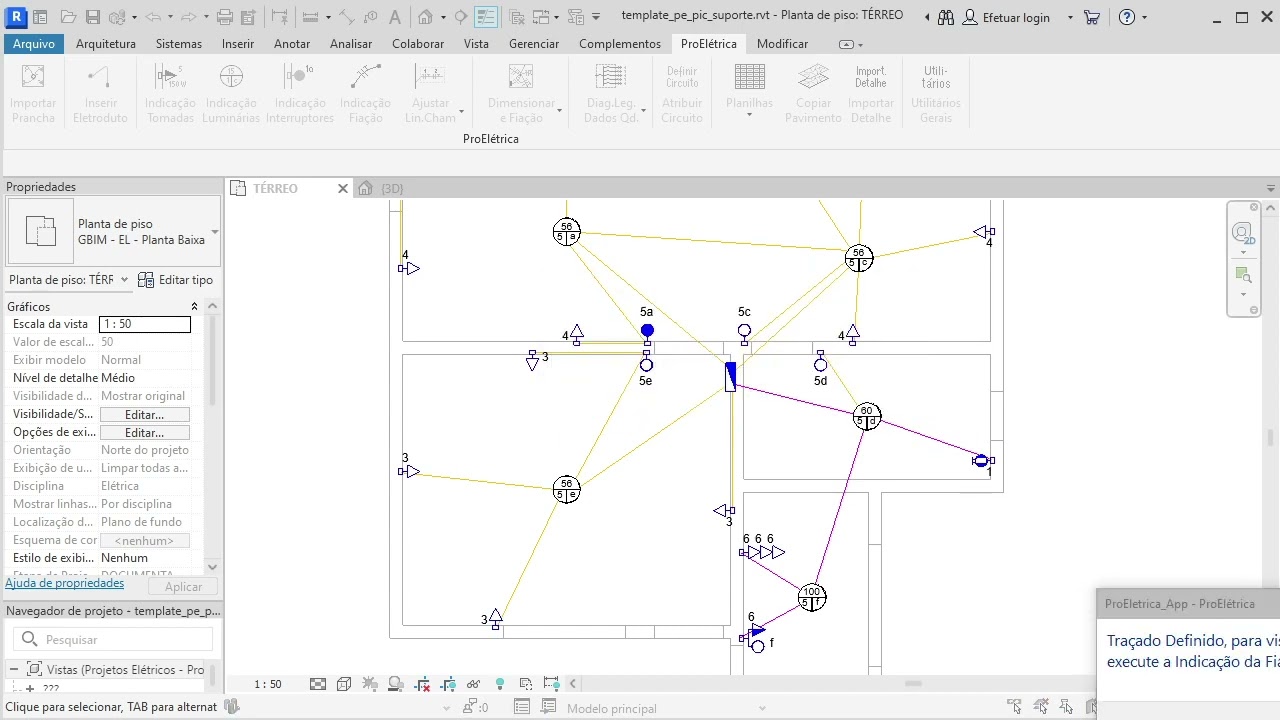Toggle Reveal Constraints in view bar
The height and width of the screenshot is (720, 1280).
(x=552, y=684)
